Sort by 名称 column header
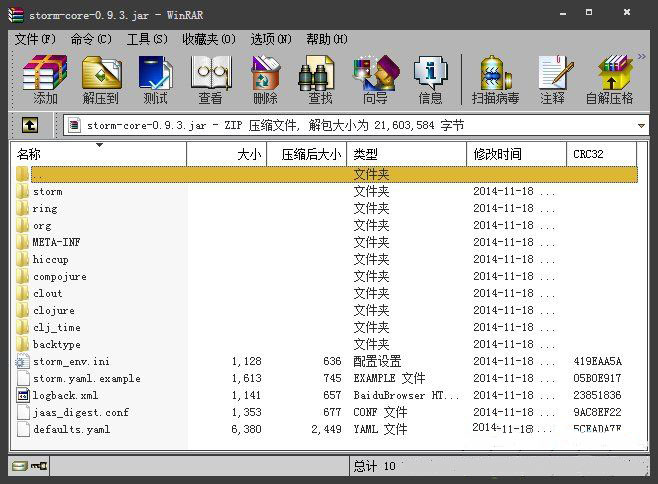Image resolution: width=658 pixels, height=484 pixels. (x=98, y=154)
